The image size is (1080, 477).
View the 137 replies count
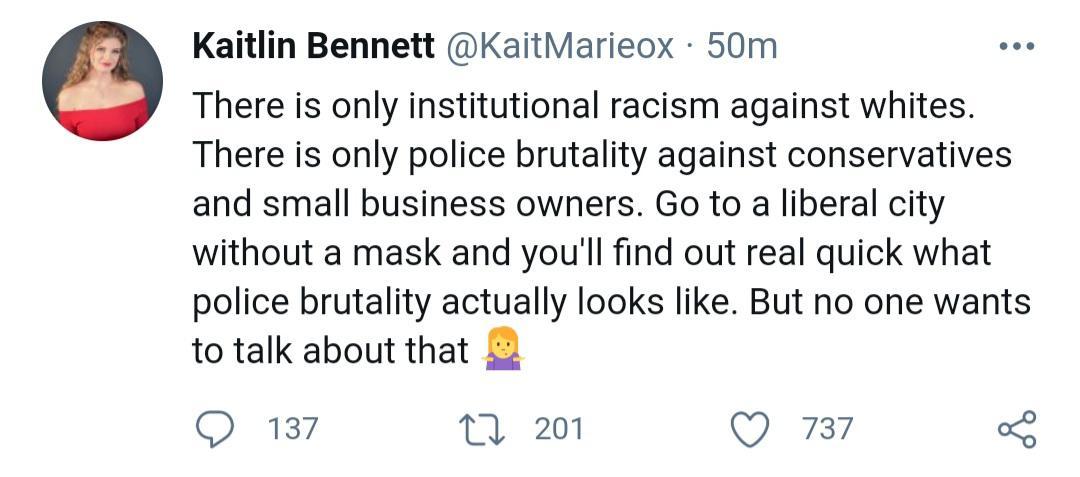(293, 429)
